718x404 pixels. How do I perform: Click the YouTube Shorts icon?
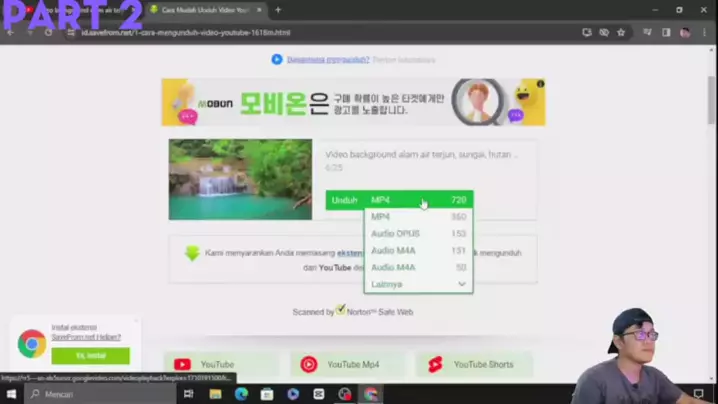pyautogui.click(x=435, y=365)
